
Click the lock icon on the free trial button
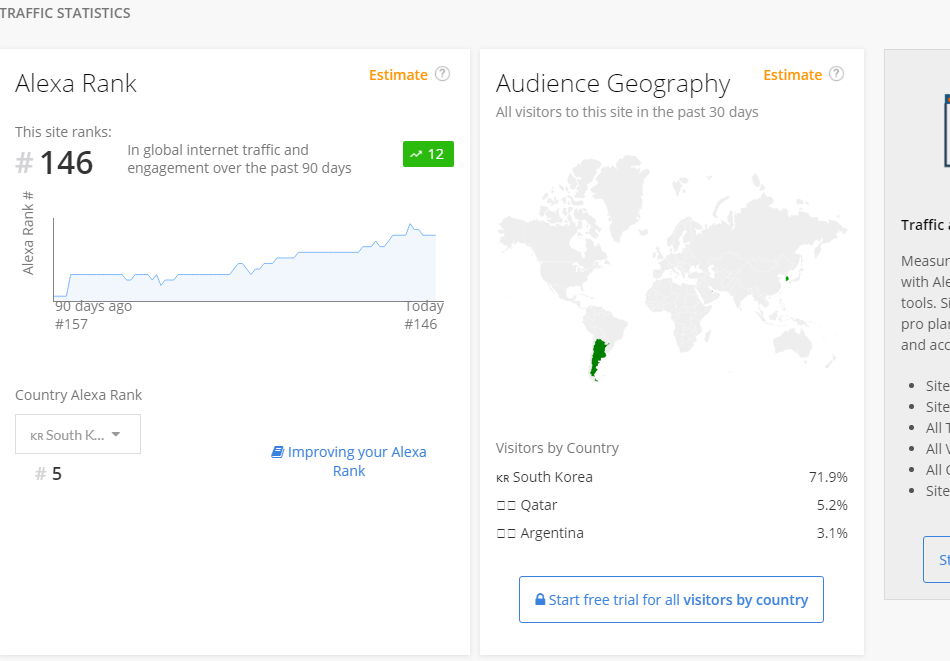[x=540, y=600]
